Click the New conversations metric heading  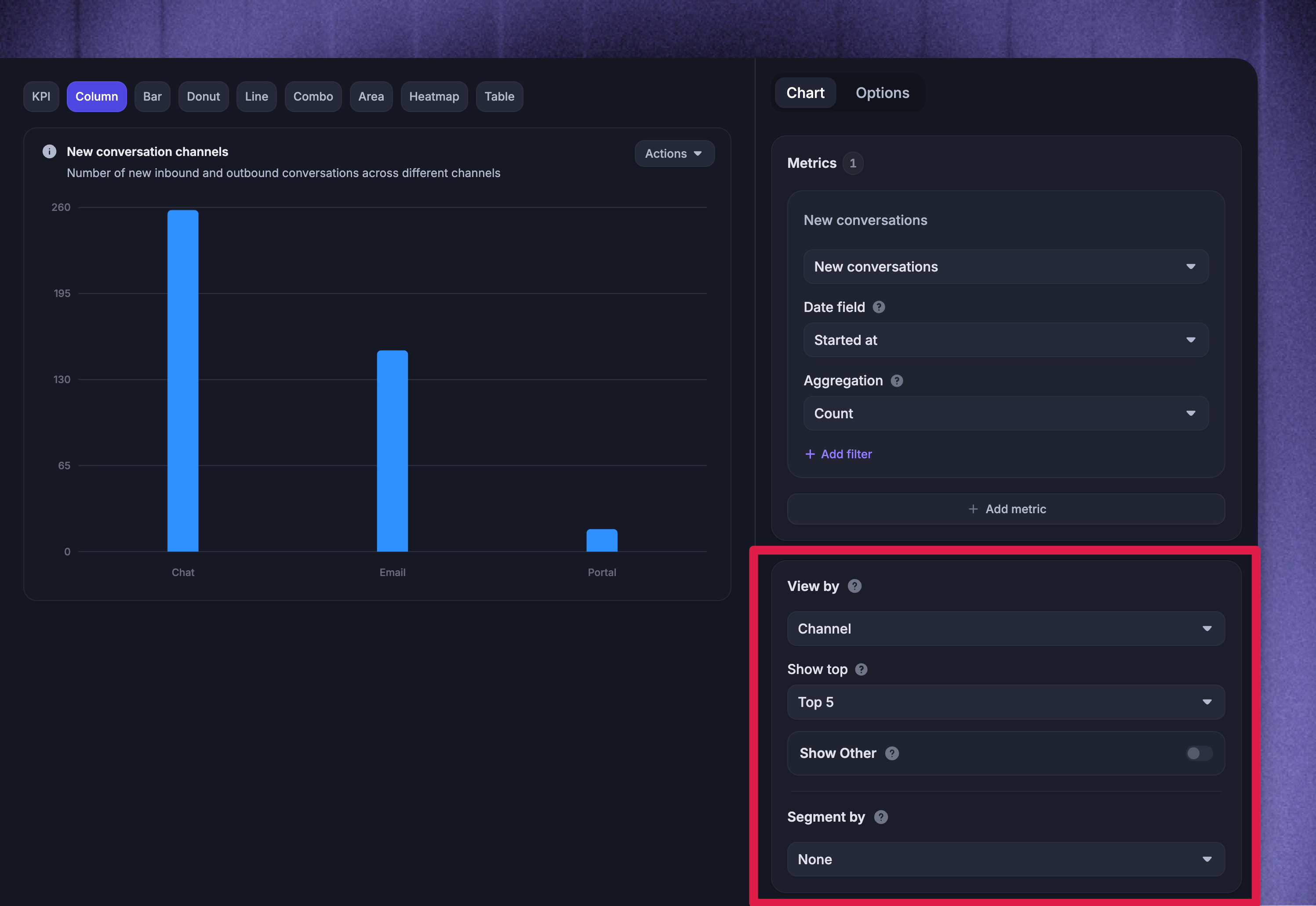(865, 220)
